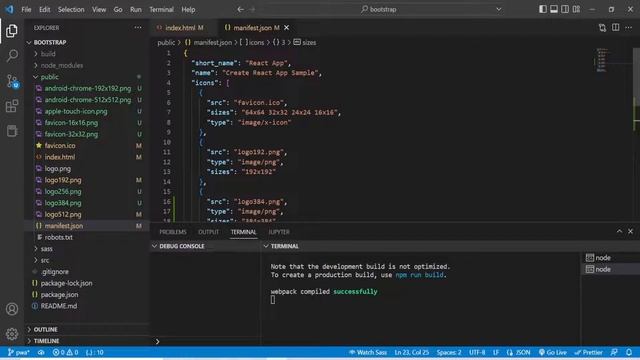The width and height of the screenshot is (640, 360).
Task: Open the Extensions view
Action: click(x=12, y=106)
